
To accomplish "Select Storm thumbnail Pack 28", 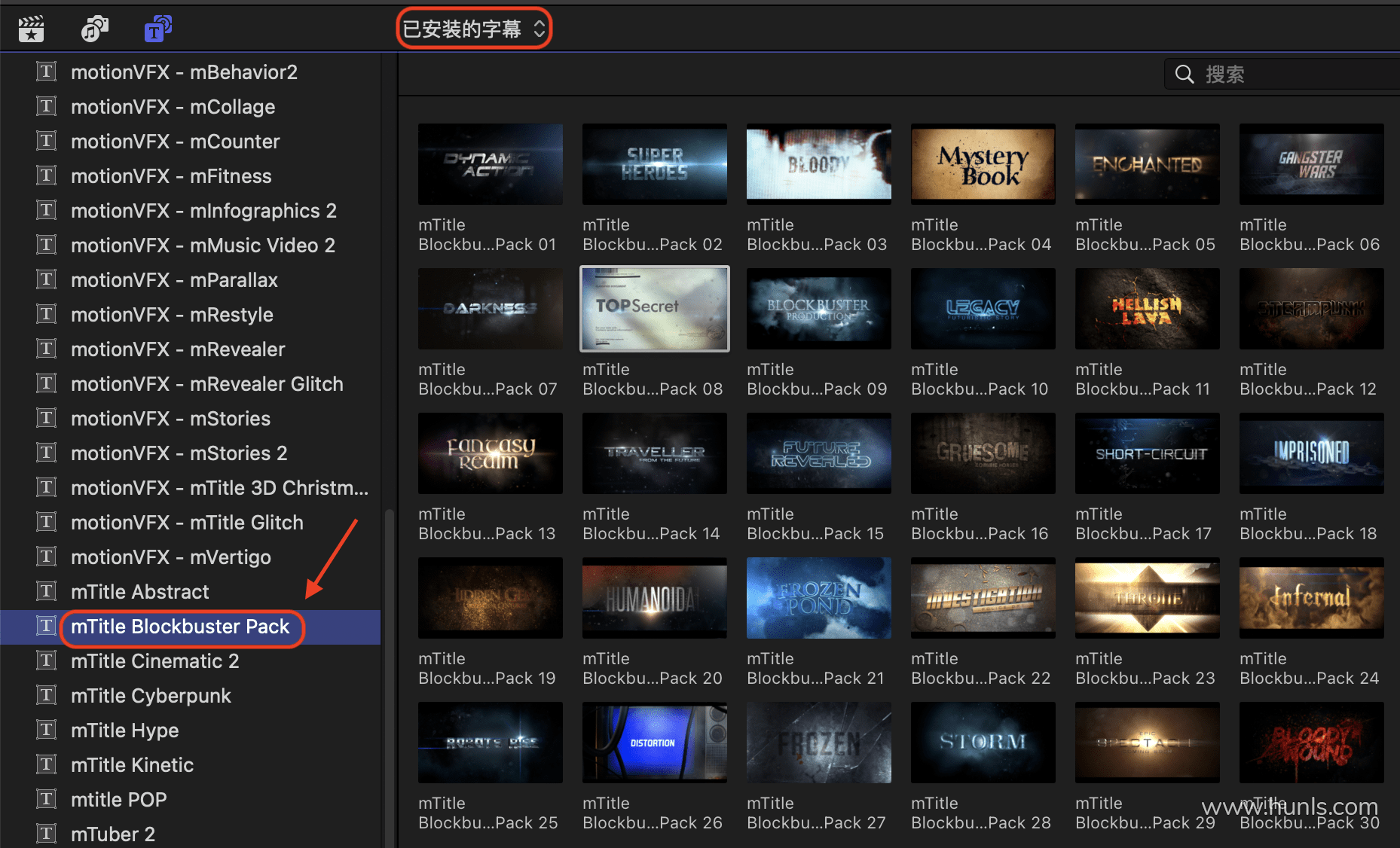I will pos(983,743).
